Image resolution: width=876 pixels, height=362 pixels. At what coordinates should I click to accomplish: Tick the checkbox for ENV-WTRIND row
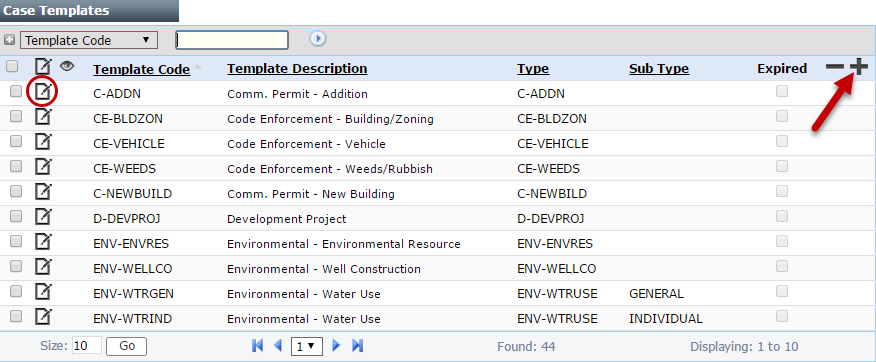point(16,316)
